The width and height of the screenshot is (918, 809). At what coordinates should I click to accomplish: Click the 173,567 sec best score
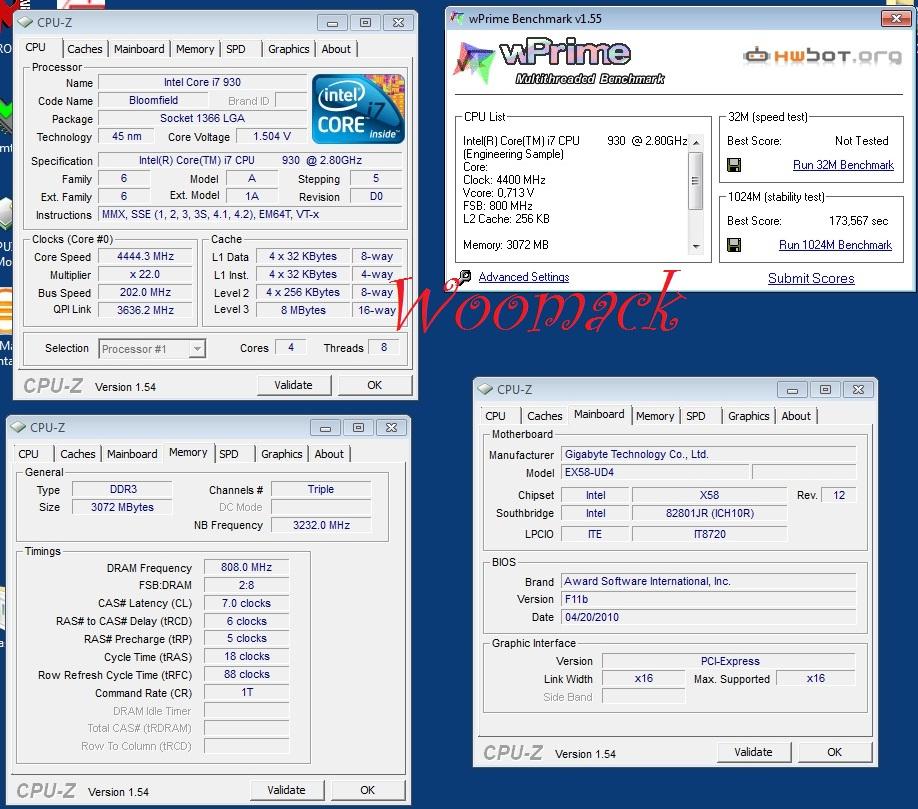(859, 221)
